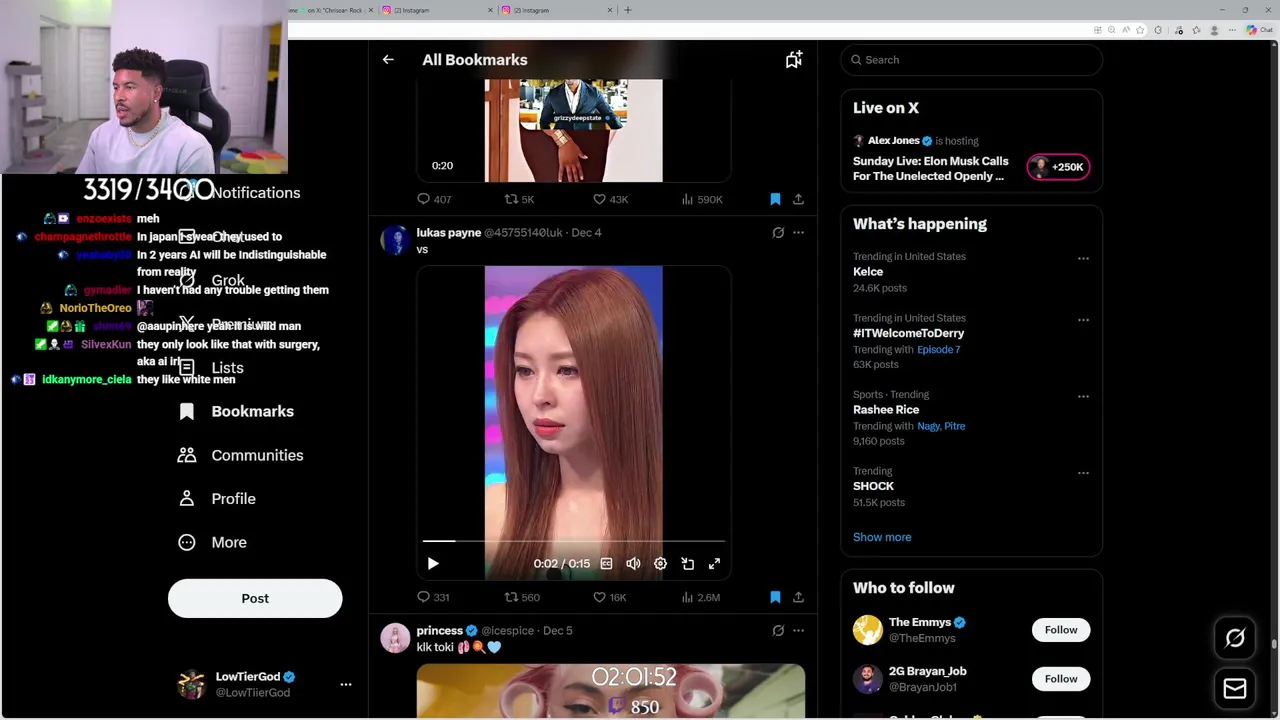Open options for Rashee Rice trend
Screen dimensions: 1280x720
[1083, 396]
